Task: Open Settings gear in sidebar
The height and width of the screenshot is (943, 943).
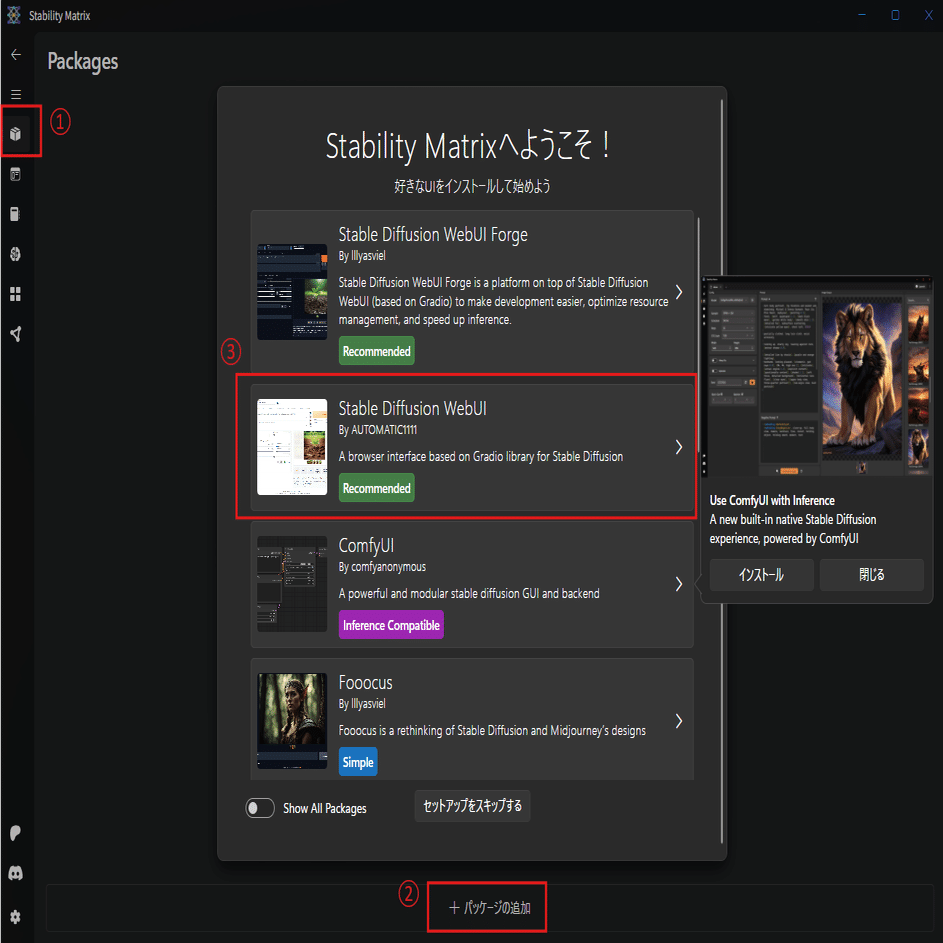Action: [x=16, y=917]
